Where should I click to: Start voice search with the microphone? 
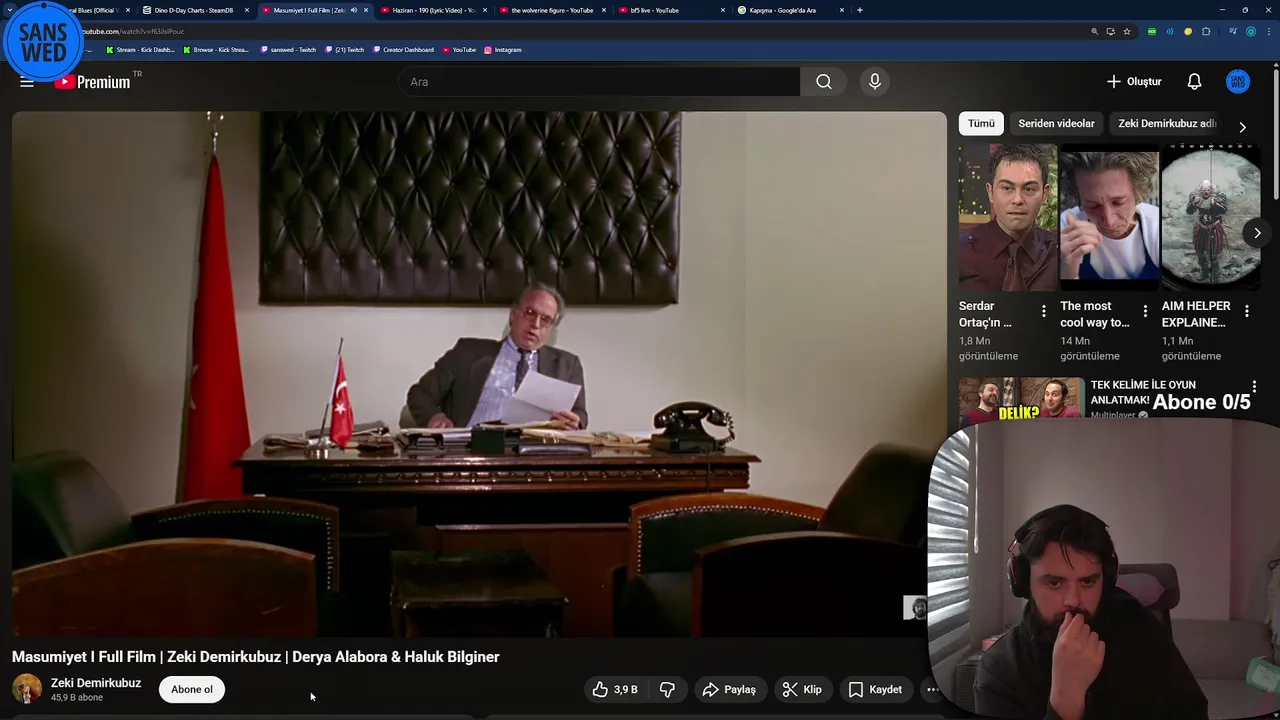pyautogui.click(x=875, y=82)
